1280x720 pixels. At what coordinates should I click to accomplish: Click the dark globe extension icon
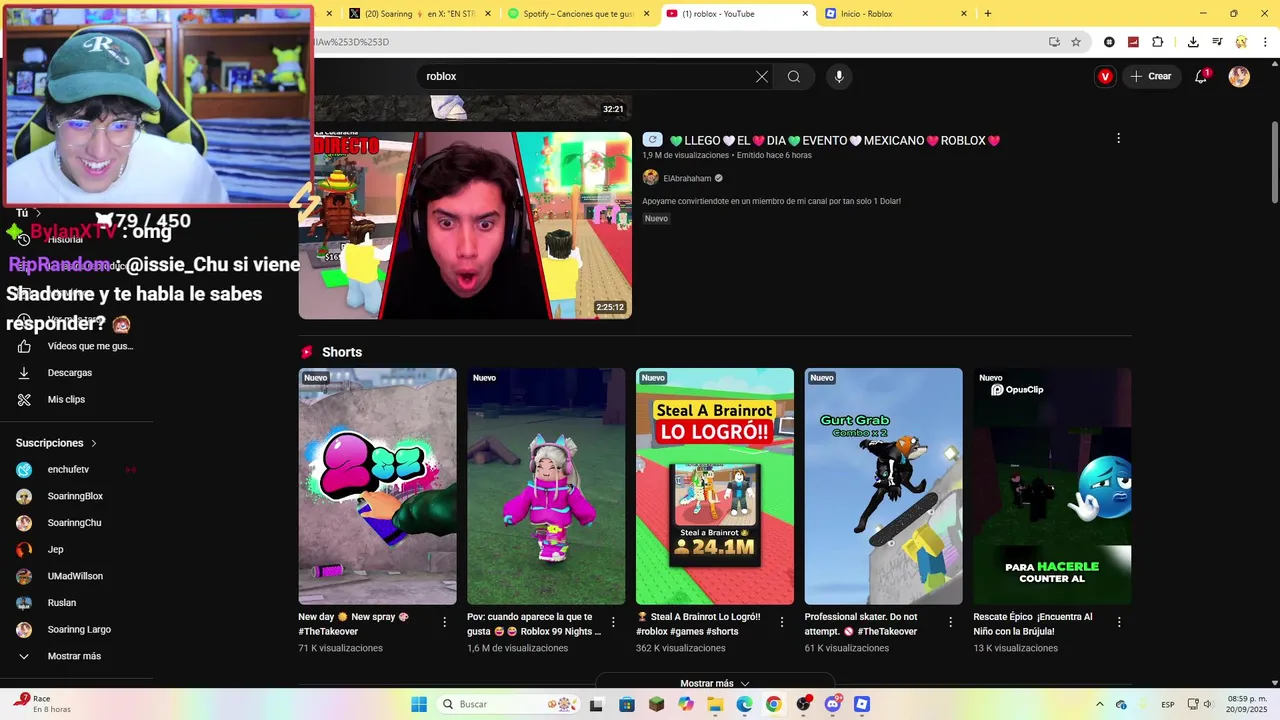pyautogui.click(x=1109, y=42)
